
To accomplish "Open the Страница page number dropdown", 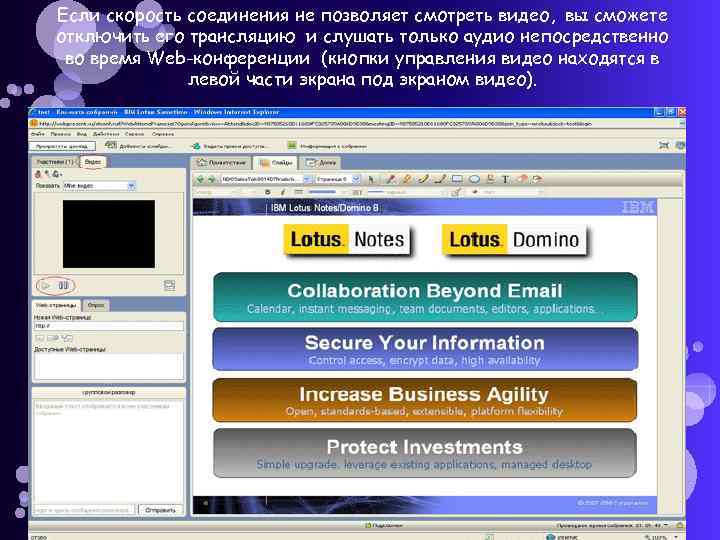I will (x=355, y=179).
